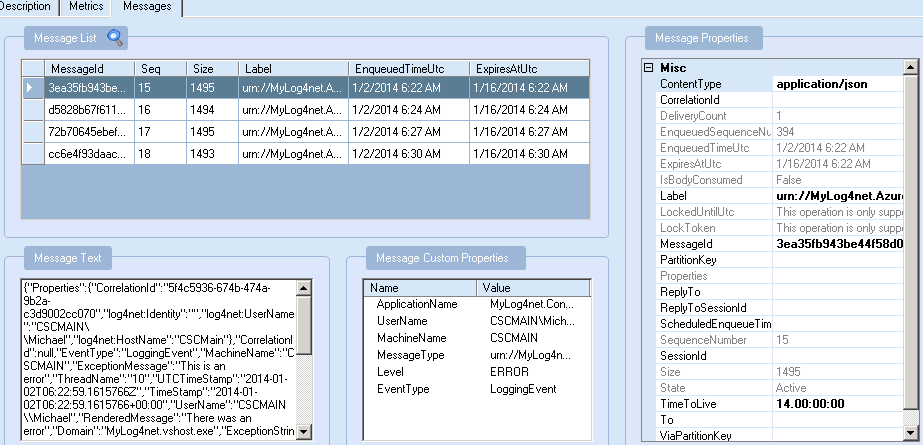Click the Name header in Custom Properties
Viewport: 923px width, 445px height.
(420, 288)
